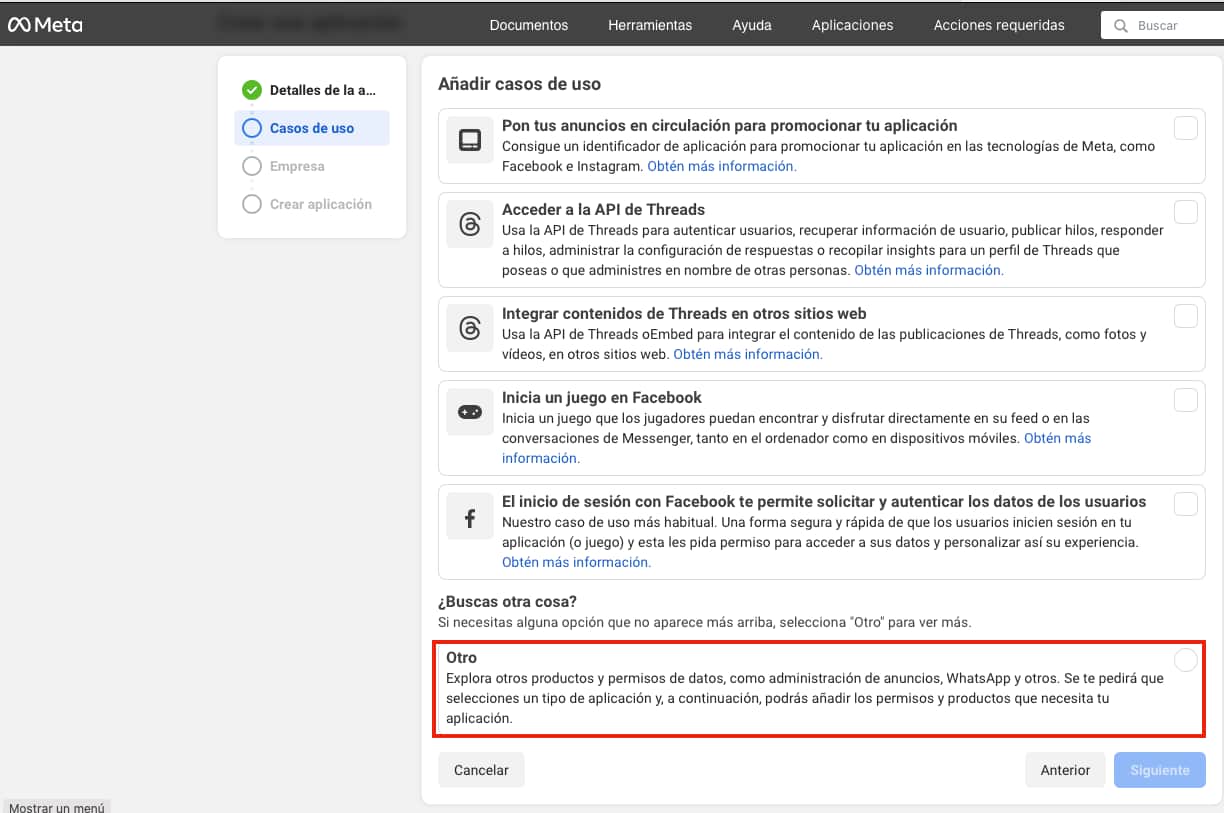The image size is (1224, 813).
Task: Click the Siguiente button
Action: pyautogui.click(x=1160, y=770)
